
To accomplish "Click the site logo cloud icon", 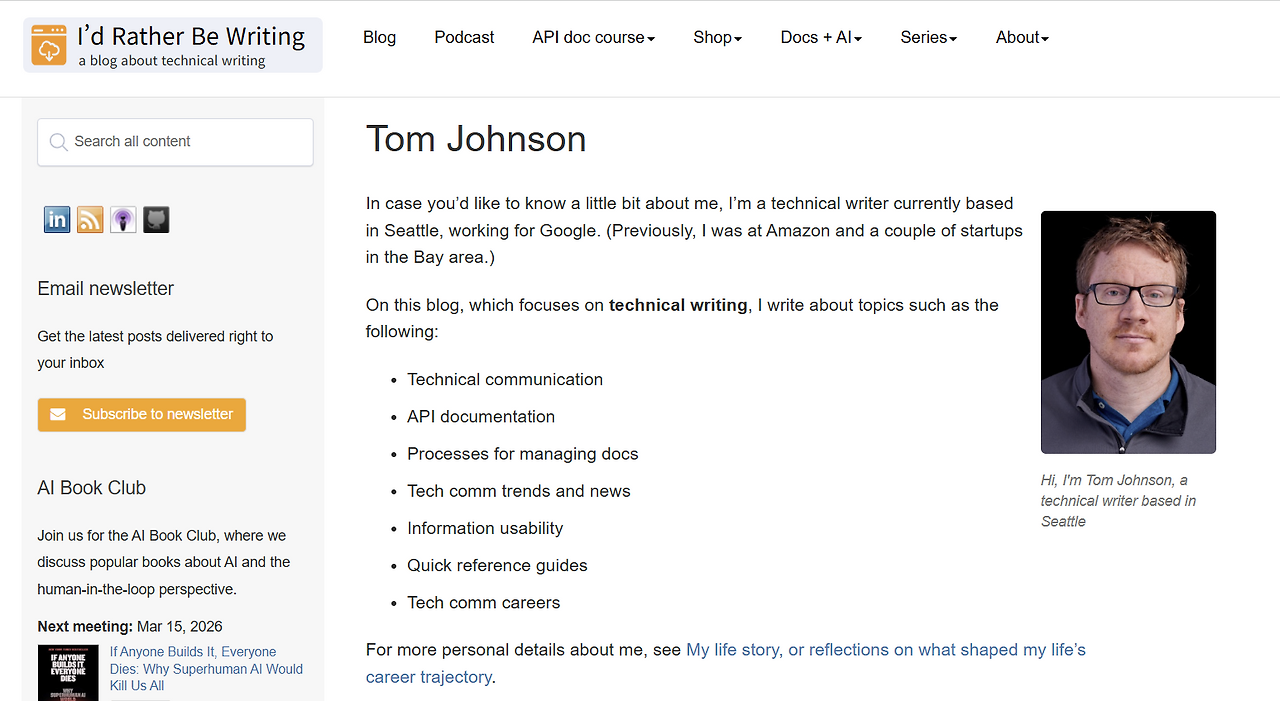I will click(48, 46).
